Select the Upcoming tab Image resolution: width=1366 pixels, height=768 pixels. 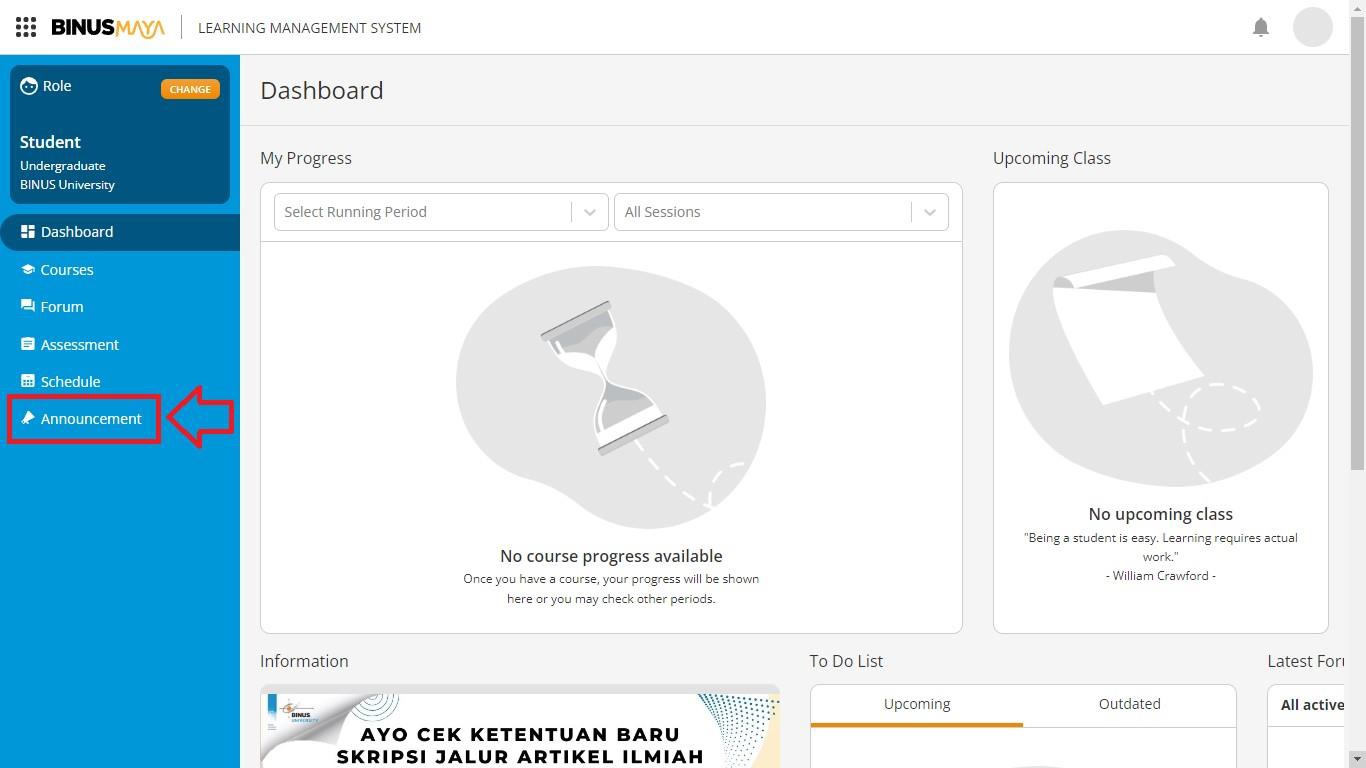point(916,703)
